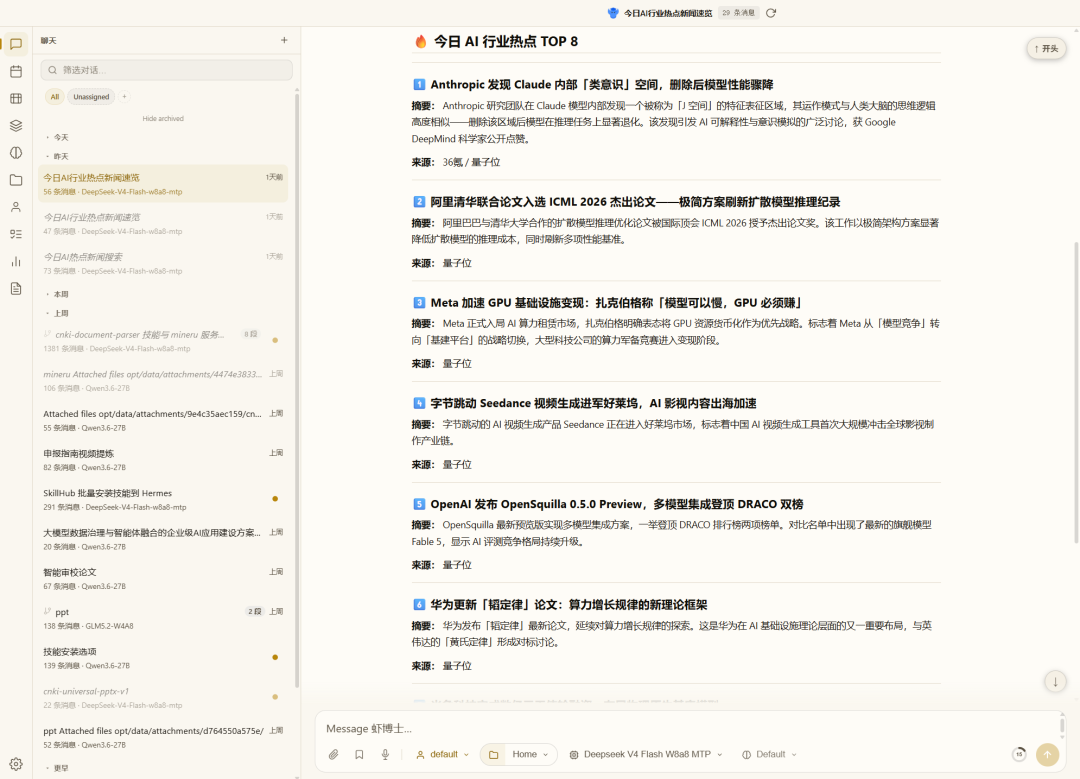Open the stacked layers icon in sidebar
The image size is (1080, 779).
coord(16,125)
